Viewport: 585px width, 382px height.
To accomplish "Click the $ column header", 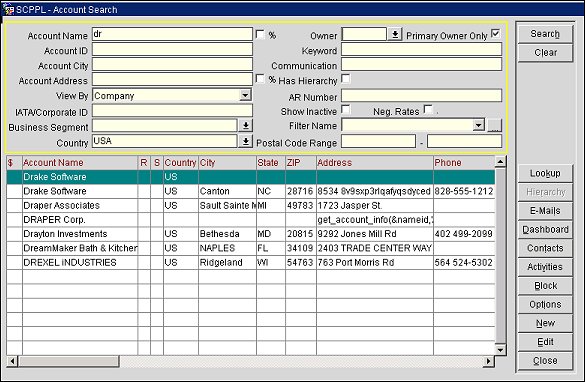I will point(14,163).
